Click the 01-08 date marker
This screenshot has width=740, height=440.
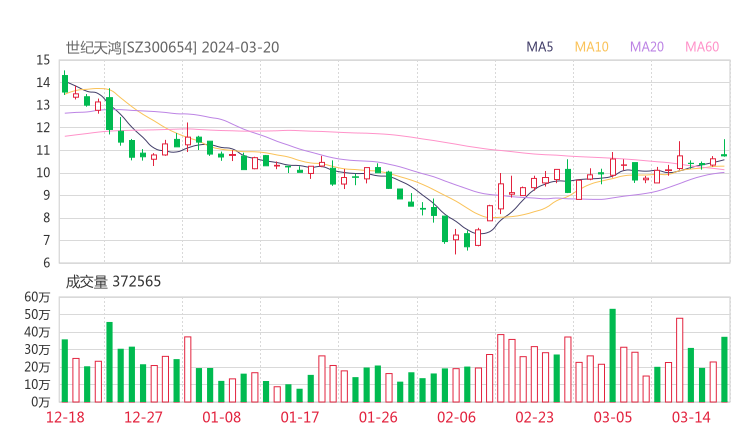tap(221, 417)
